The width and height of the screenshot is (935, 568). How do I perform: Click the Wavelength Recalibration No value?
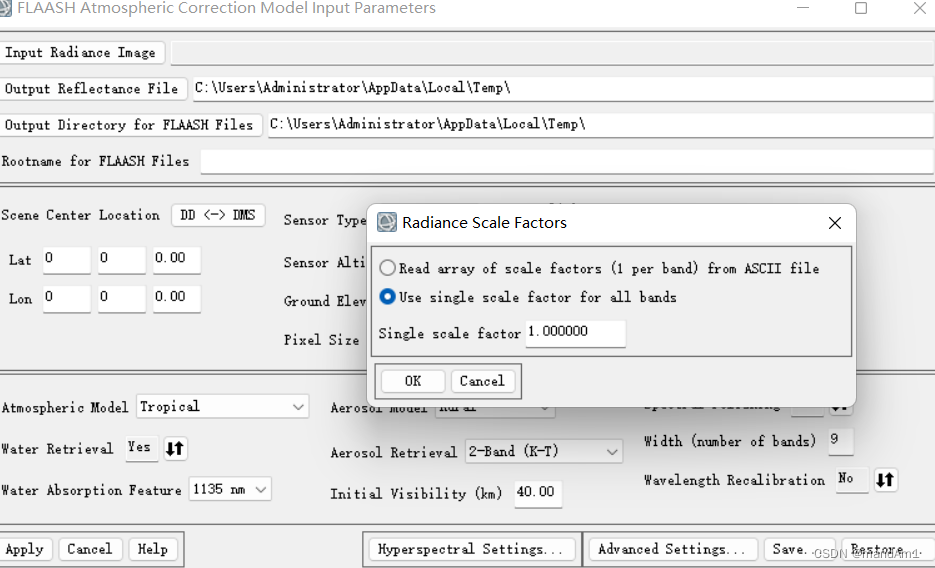coord(852,479)
